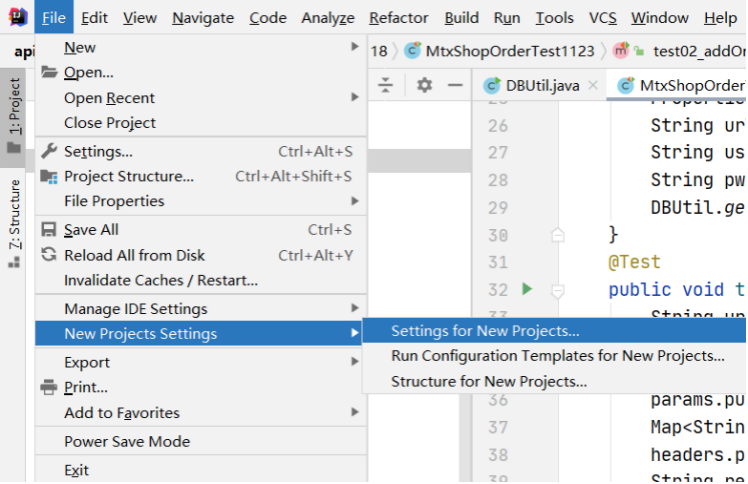This screenshot has width=748, height=484.
Task: Open the Window menu
Action: pyautogui.click(x=660, y=17)
